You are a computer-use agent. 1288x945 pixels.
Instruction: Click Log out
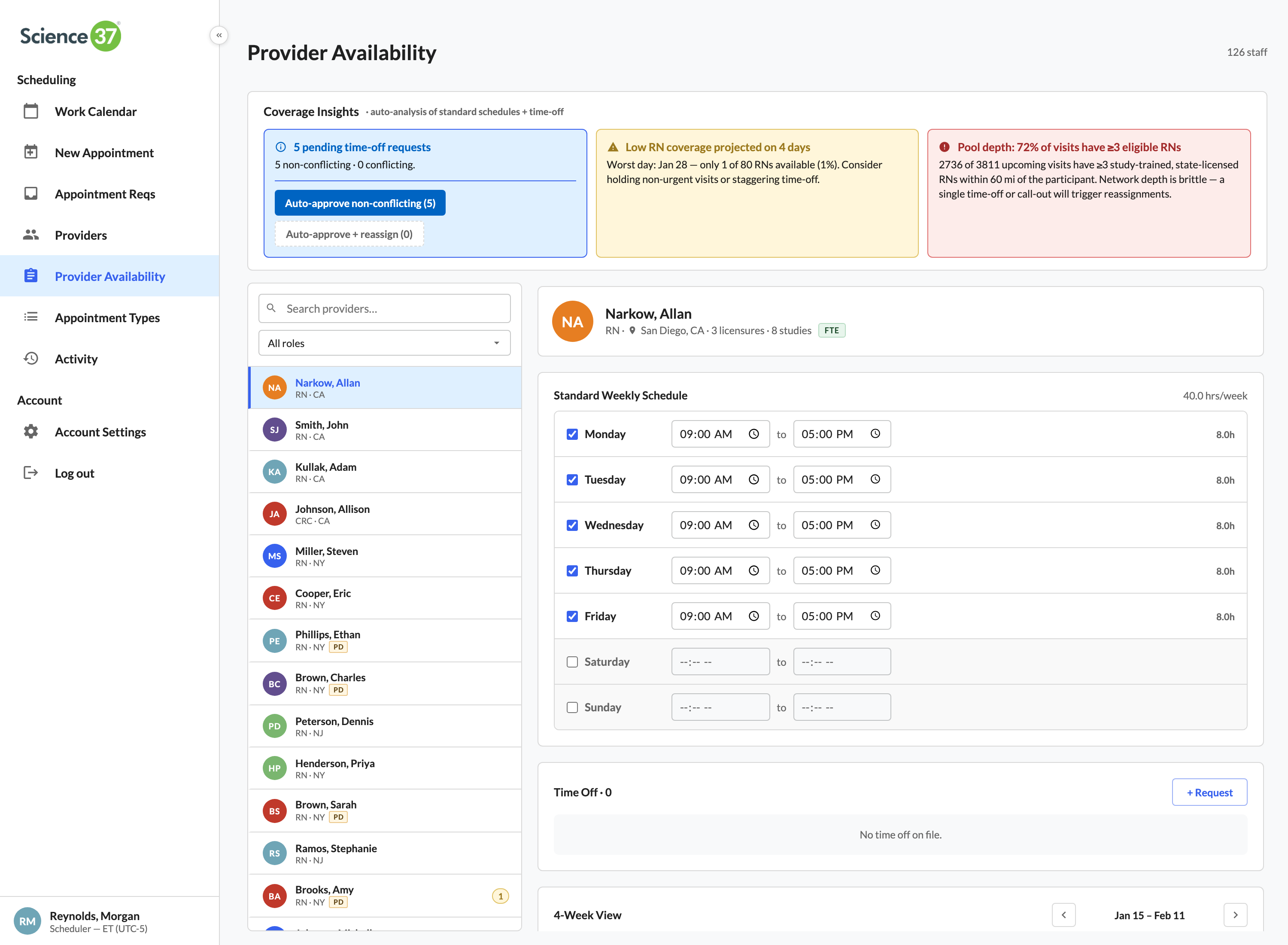click(110, 472)
